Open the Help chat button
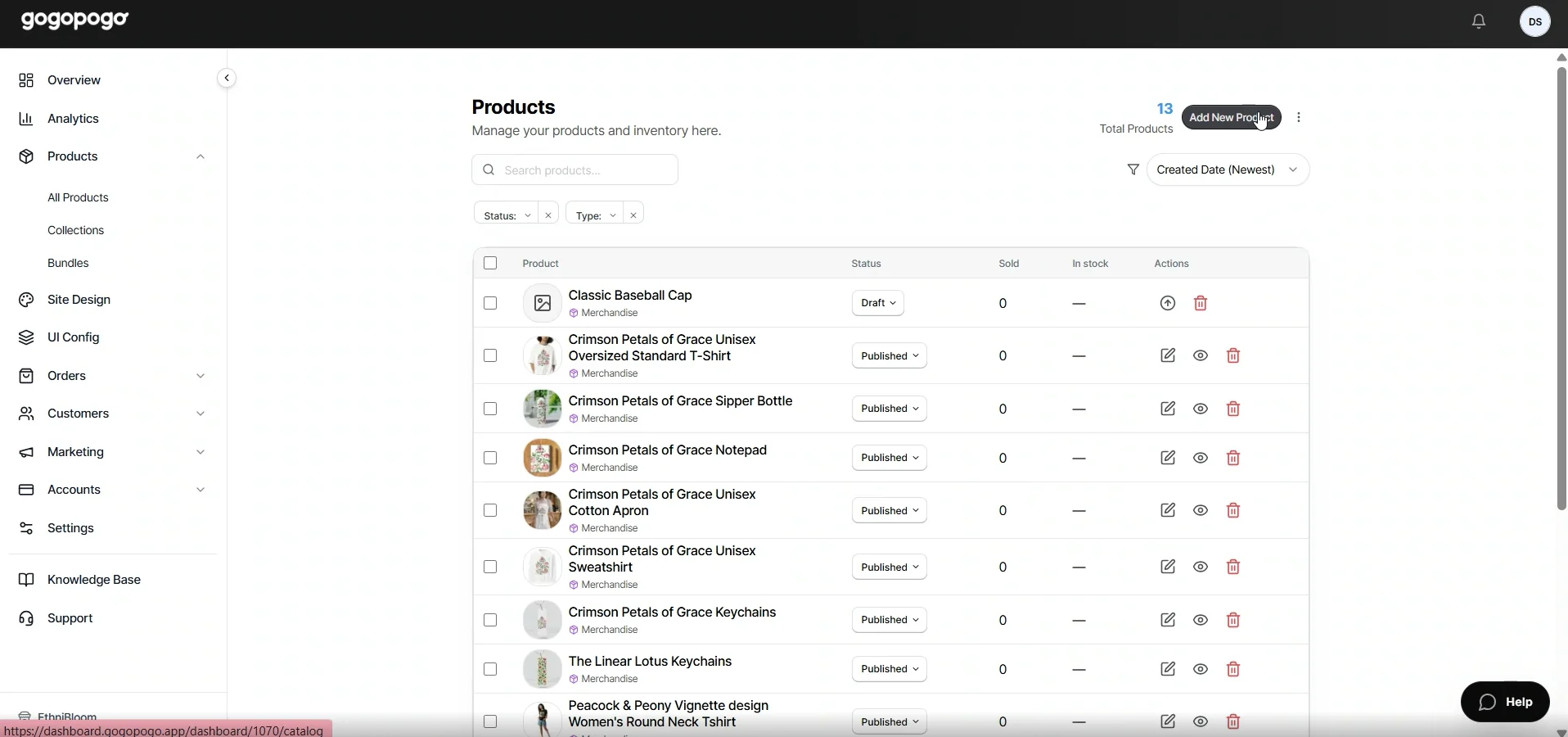Image resolution: width=1568 pixels, height=737 pixels. click(x=1505, y=702)
